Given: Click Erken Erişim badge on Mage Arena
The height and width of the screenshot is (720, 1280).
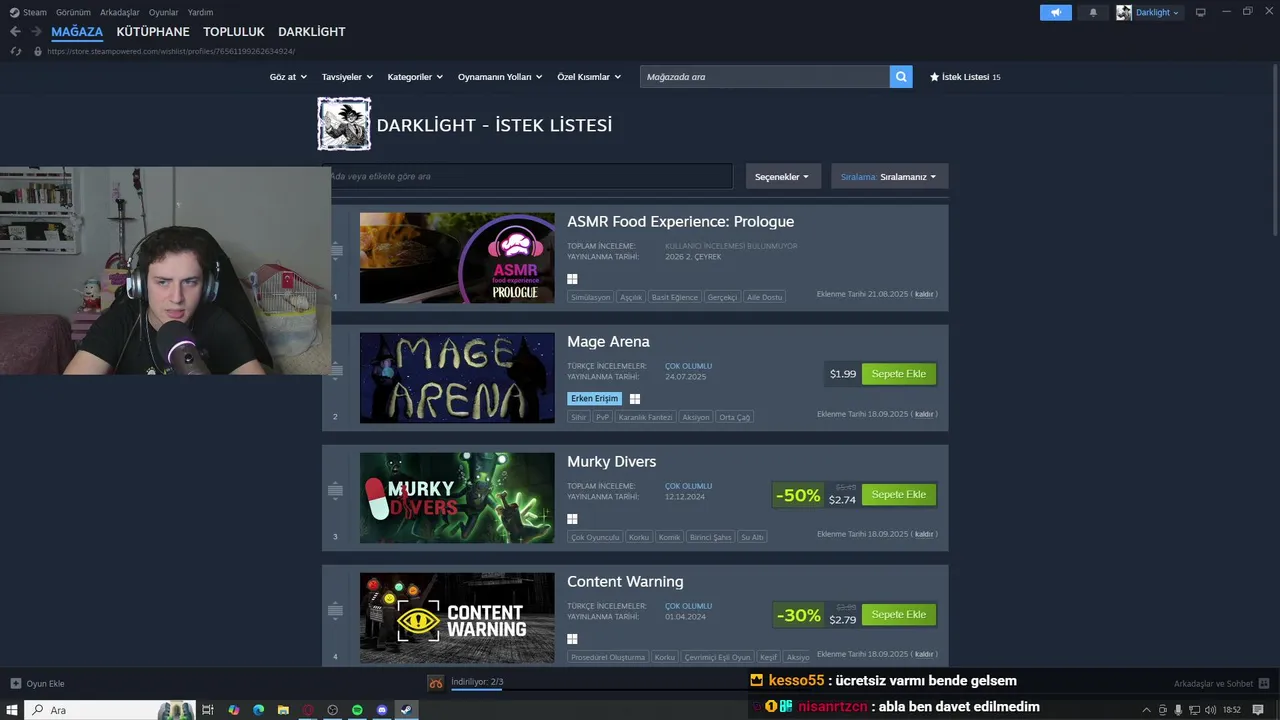Looking at the screenshot, I should pos(595,399).
